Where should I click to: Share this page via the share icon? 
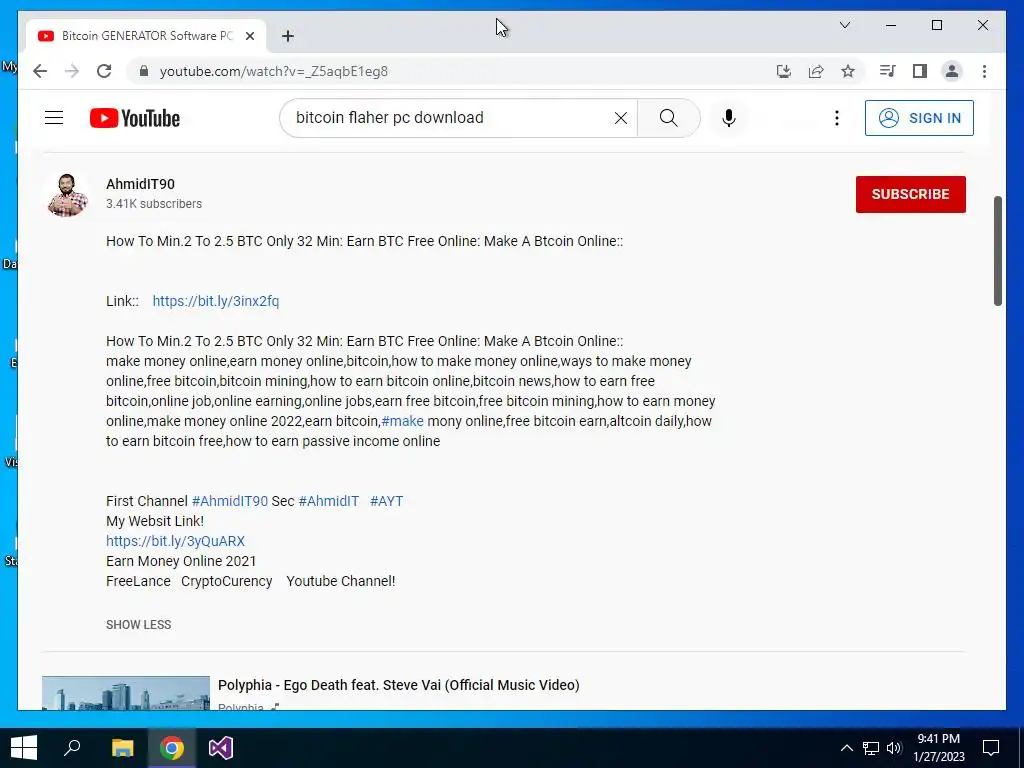(x=816, y=71)
